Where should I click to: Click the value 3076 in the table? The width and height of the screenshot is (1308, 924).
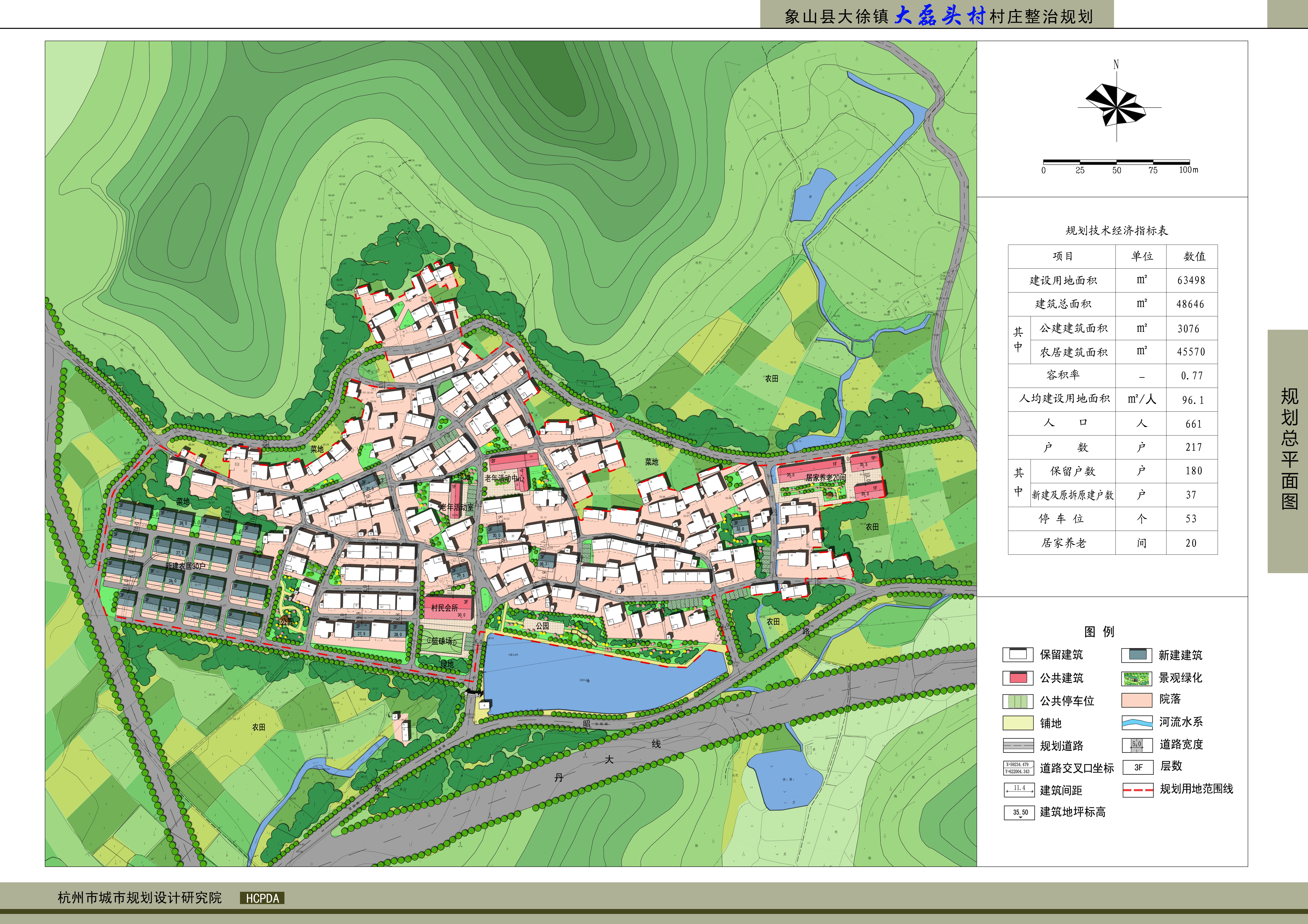(1188, 329)
